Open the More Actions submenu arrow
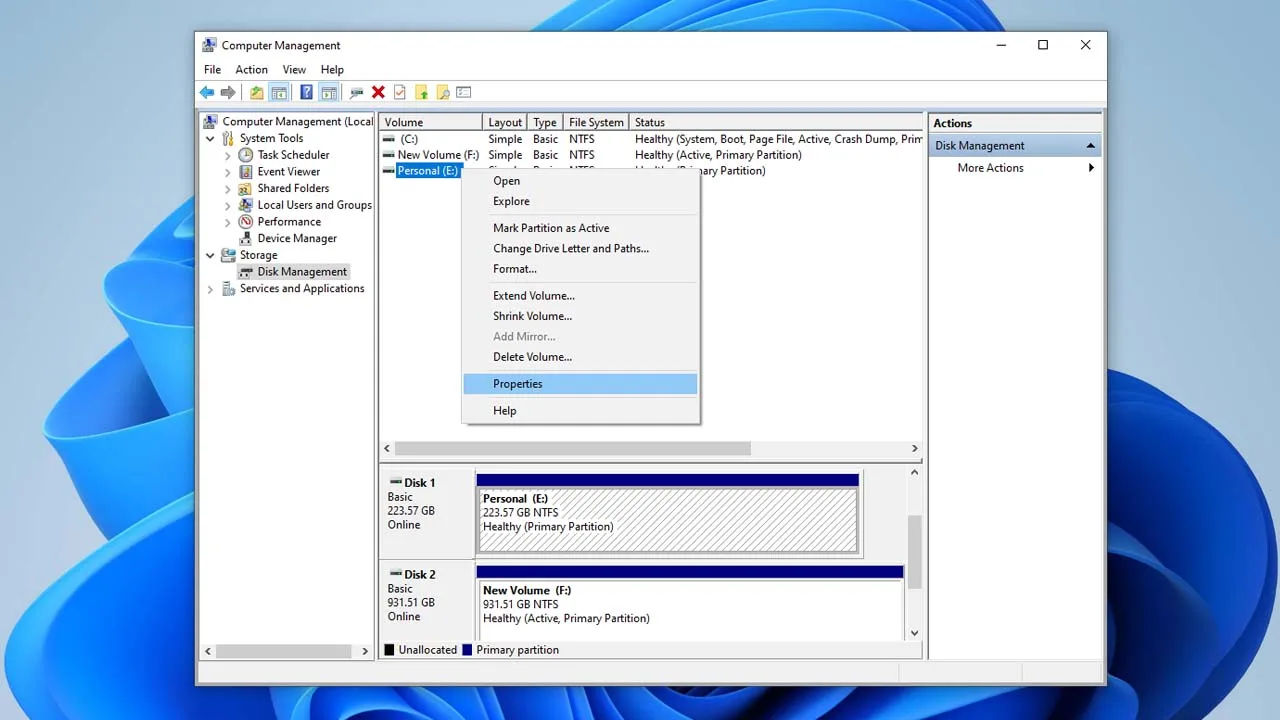Screen dimensions: 1280x720 coord(1091,168)
